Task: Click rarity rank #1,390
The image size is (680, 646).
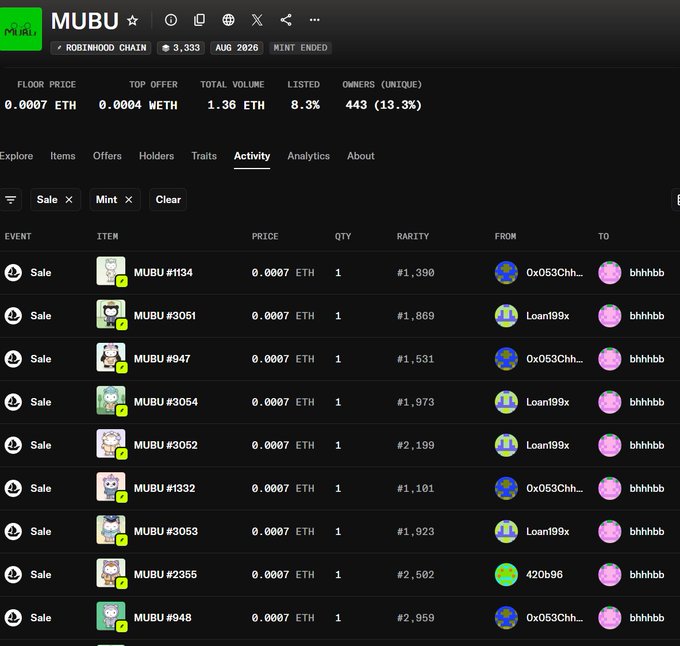Action: tap(415, 273)
